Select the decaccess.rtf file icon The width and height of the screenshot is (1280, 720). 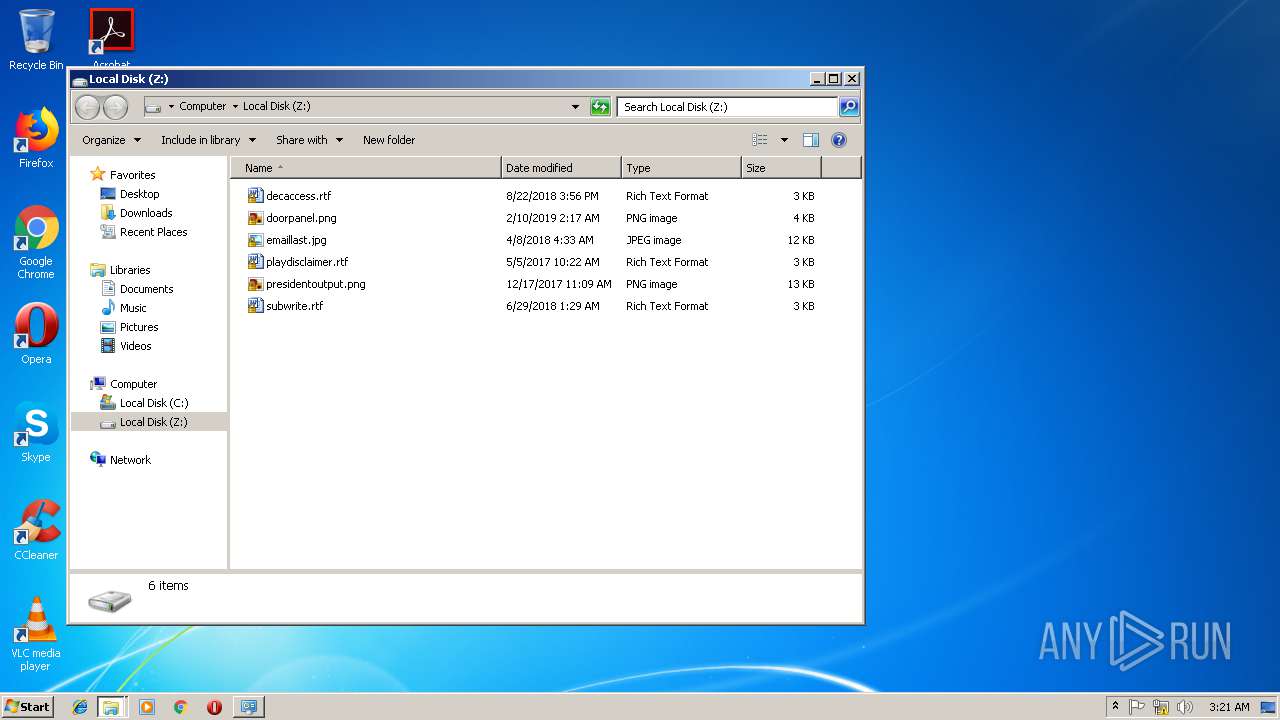click(x=255, y=196)
